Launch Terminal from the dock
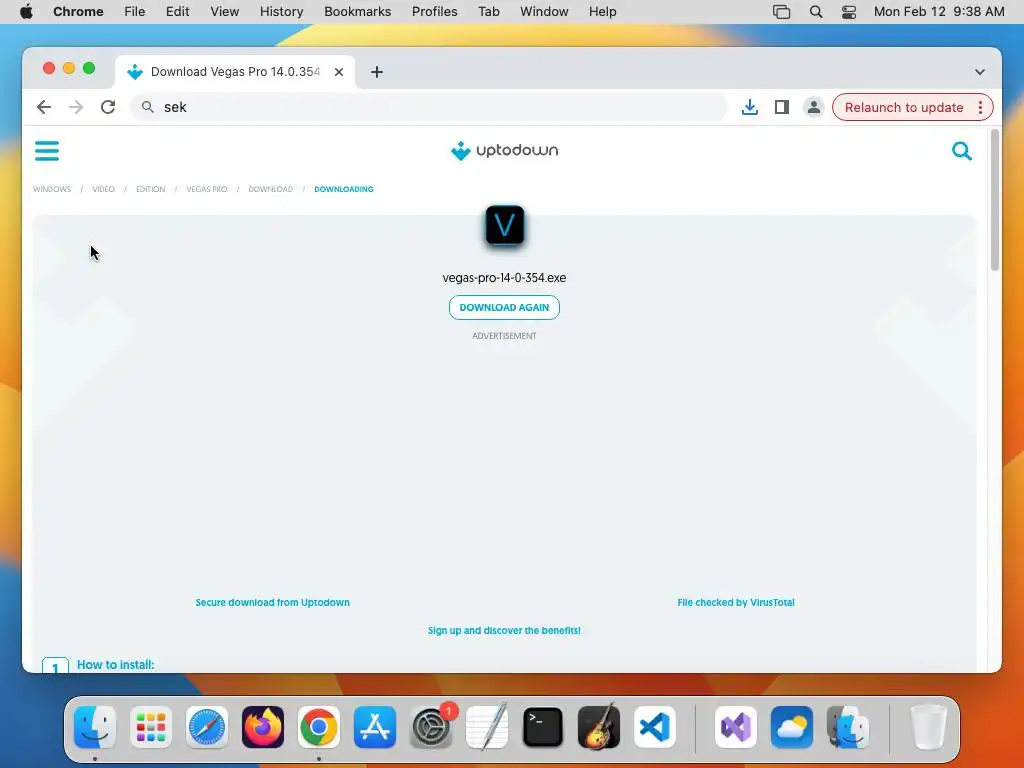1024x768 pixels. point(543,727)
